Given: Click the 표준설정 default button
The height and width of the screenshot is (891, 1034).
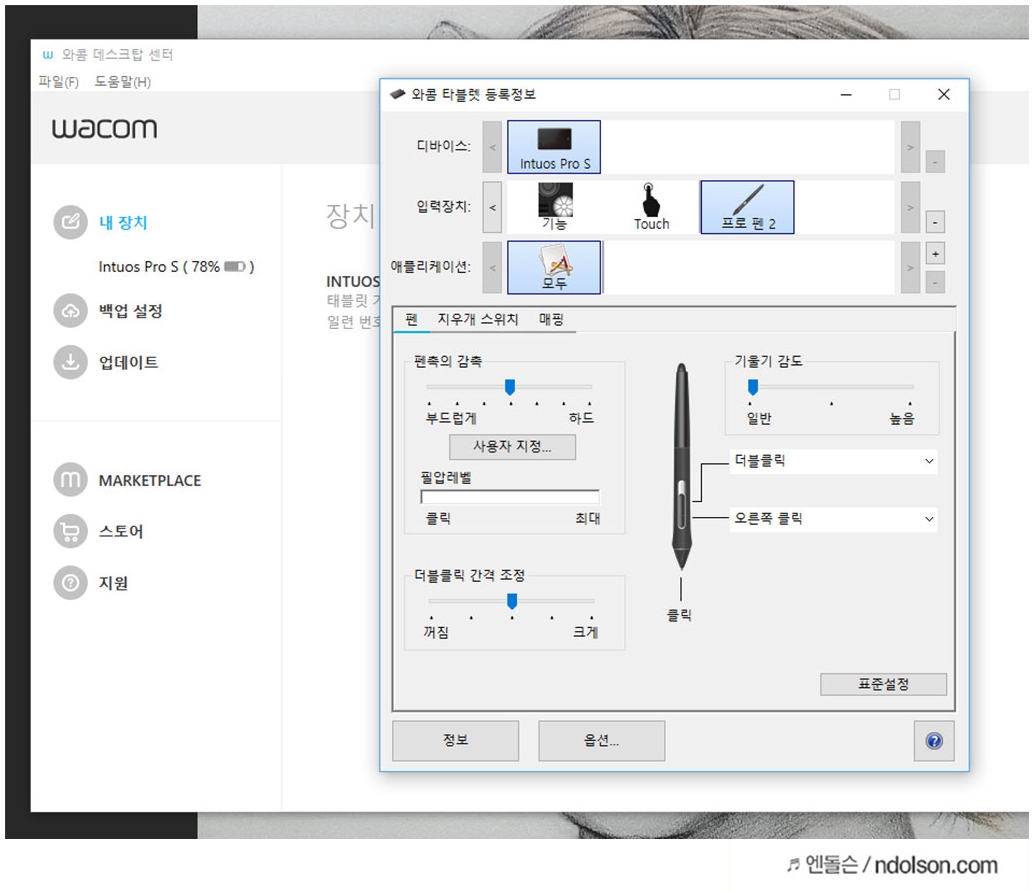Looking at the screenshot, I should (x=883, y=684).
